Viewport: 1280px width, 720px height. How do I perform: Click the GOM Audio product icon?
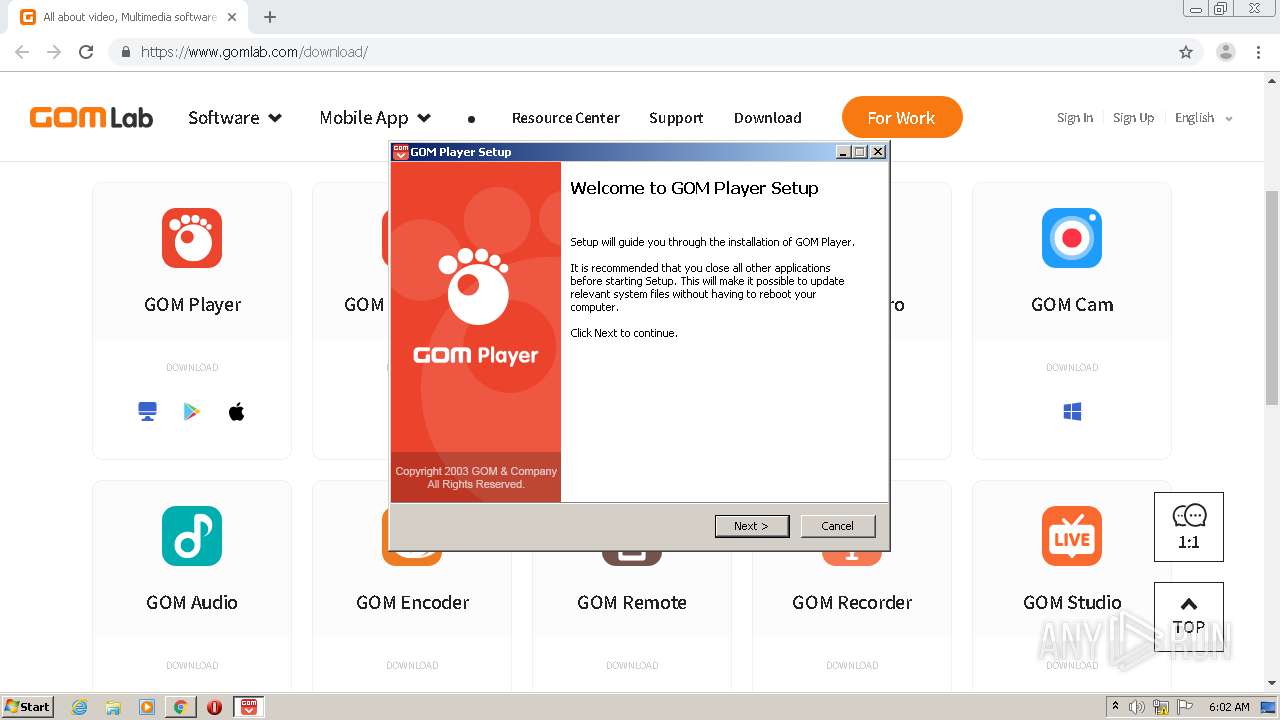(x=192, y=536)
